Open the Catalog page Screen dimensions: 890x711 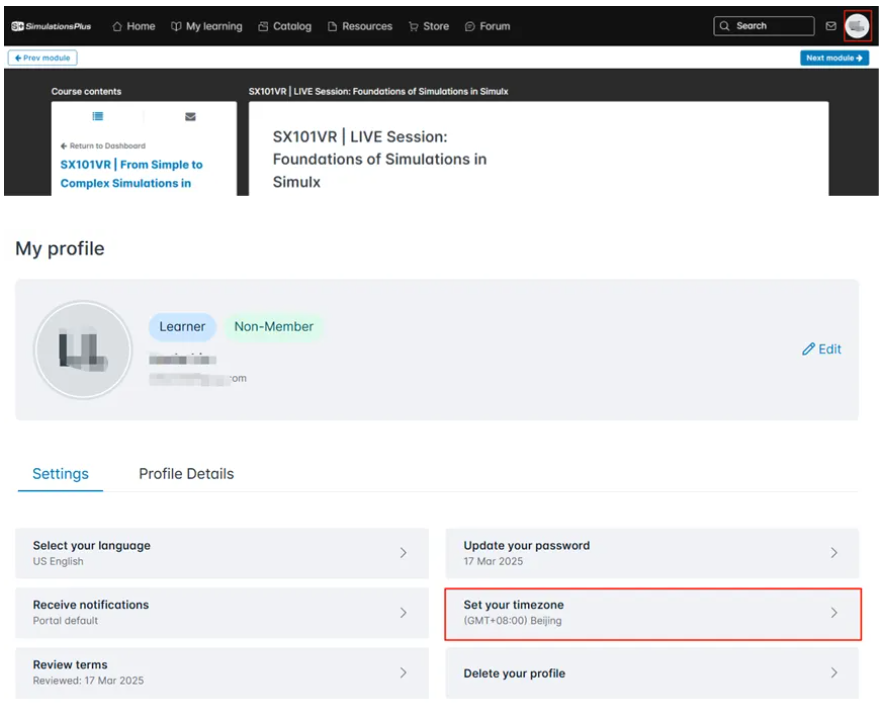pos(285,26)
